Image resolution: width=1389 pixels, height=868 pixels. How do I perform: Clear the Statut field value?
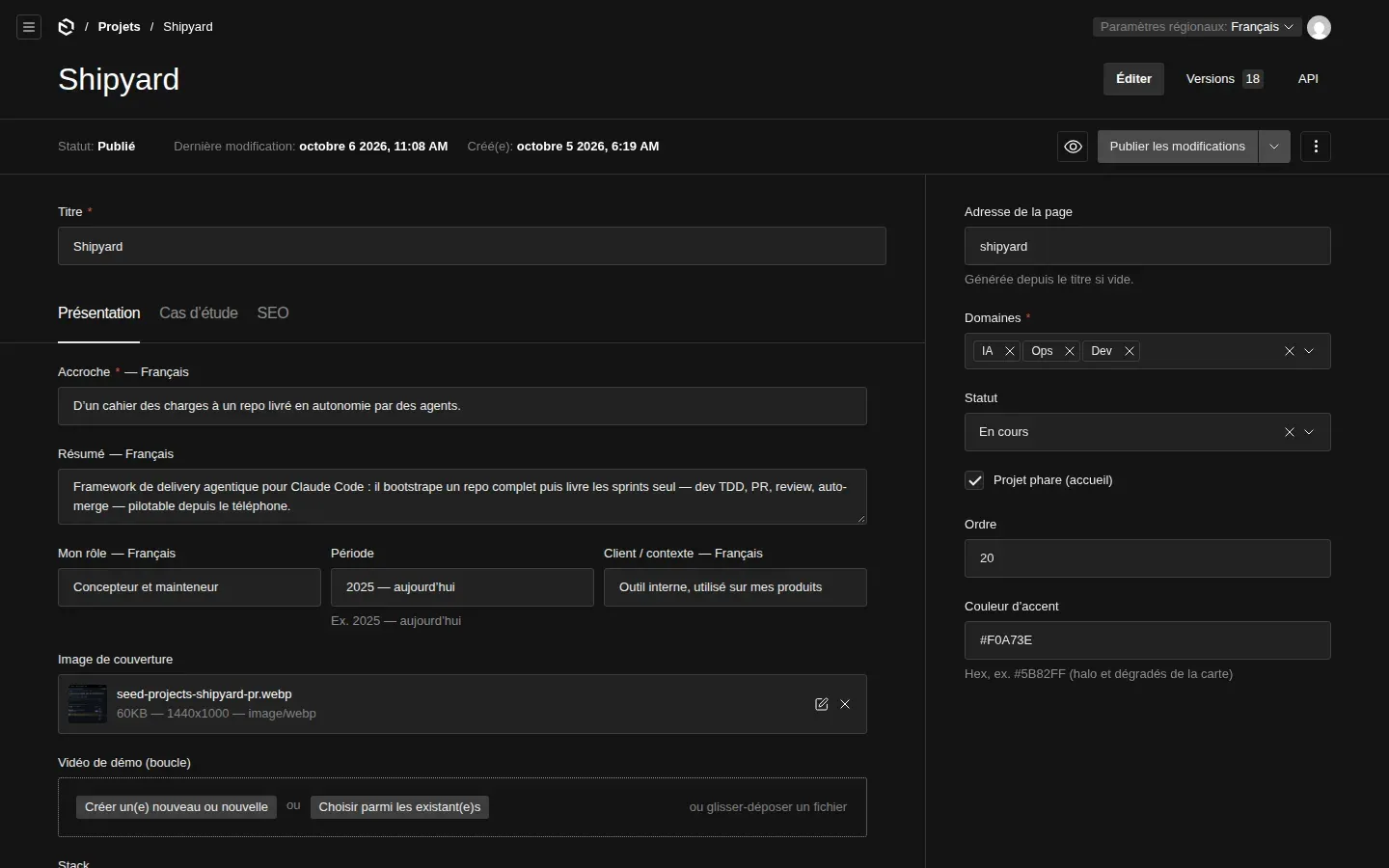tap(1290, 432)
